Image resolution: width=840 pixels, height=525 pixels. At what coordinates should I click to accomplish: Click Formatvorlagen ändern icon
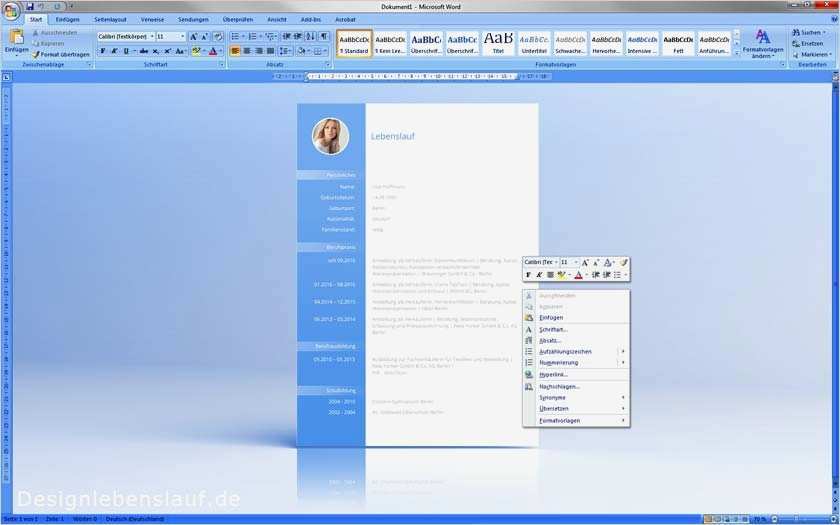(x=763, y=38)
